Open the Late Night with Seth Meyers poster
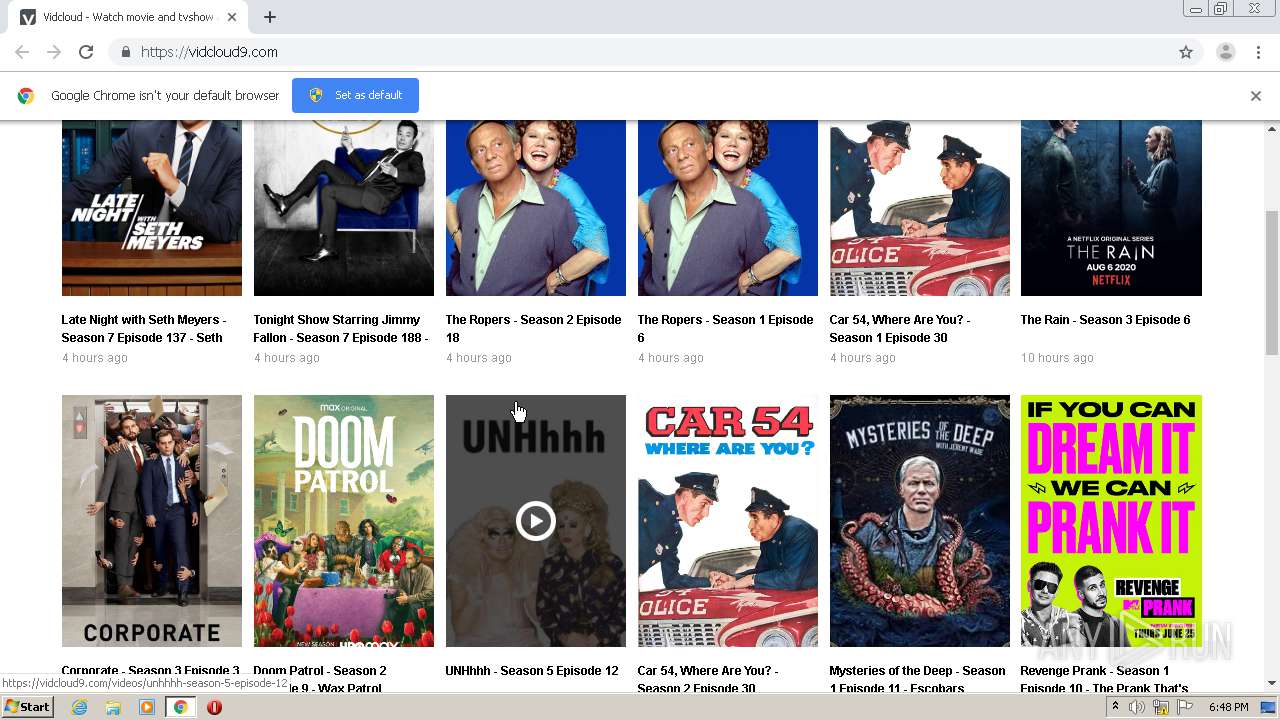 click(x=152, y=208)
